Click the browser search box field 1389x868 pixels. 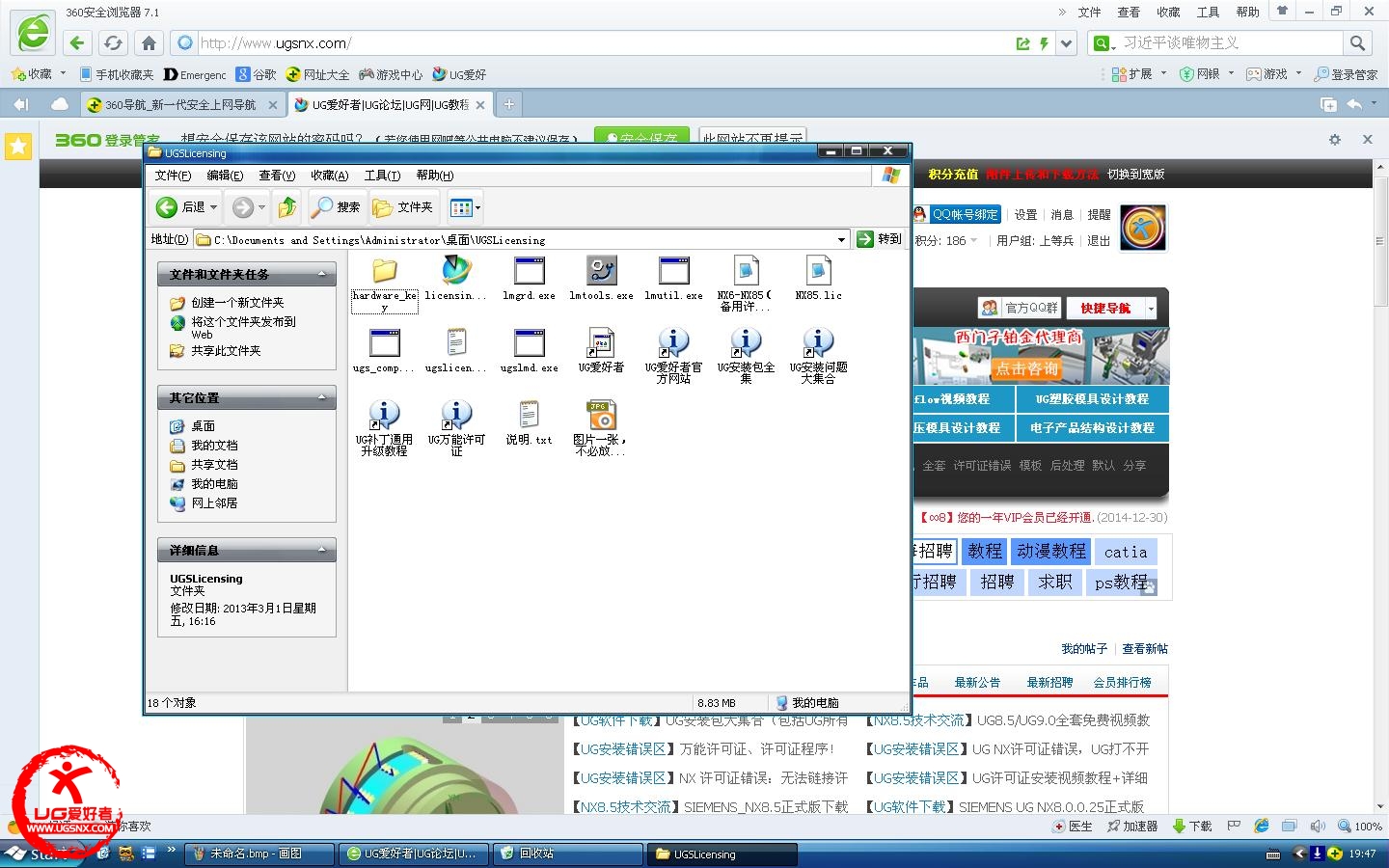tap(1231, 42)
